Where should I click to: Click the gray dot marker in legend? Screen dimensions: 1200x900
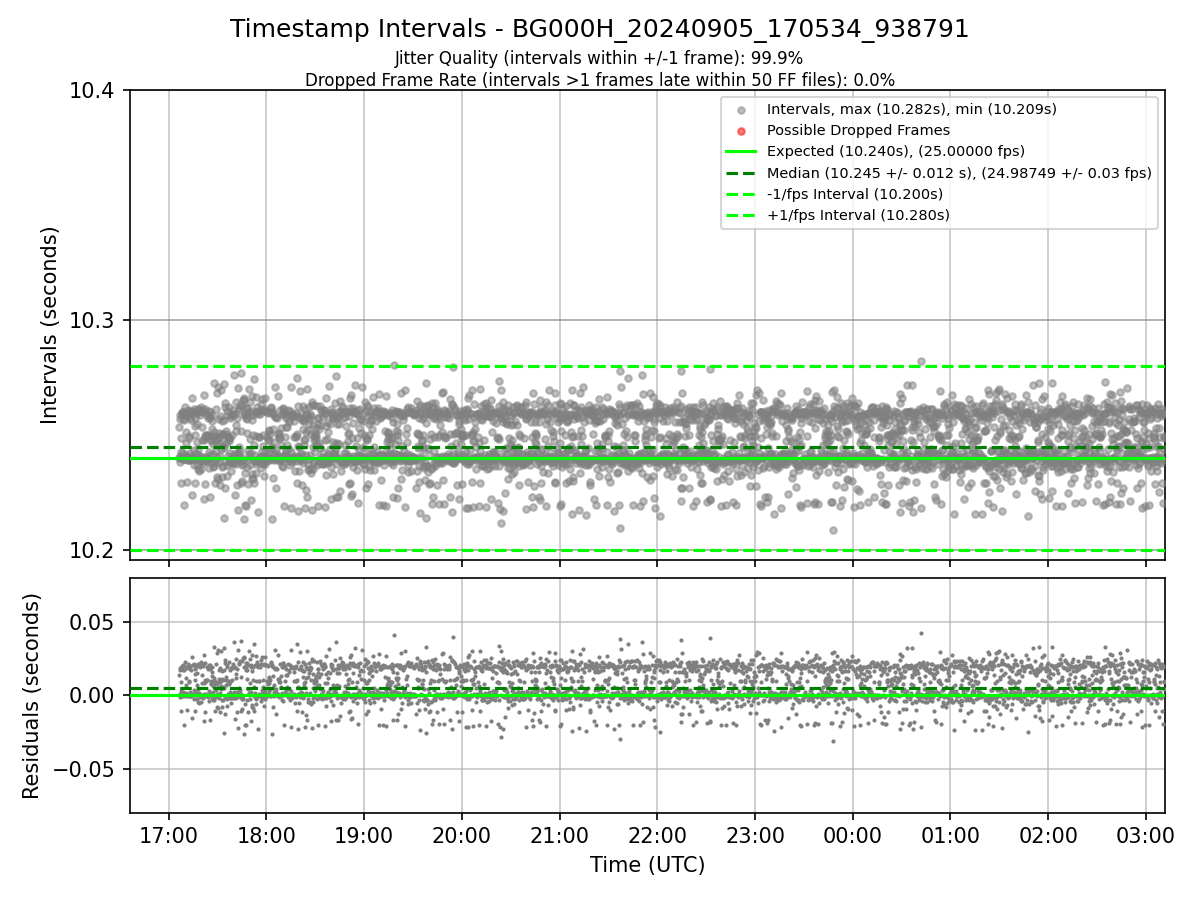pos(741,110)
